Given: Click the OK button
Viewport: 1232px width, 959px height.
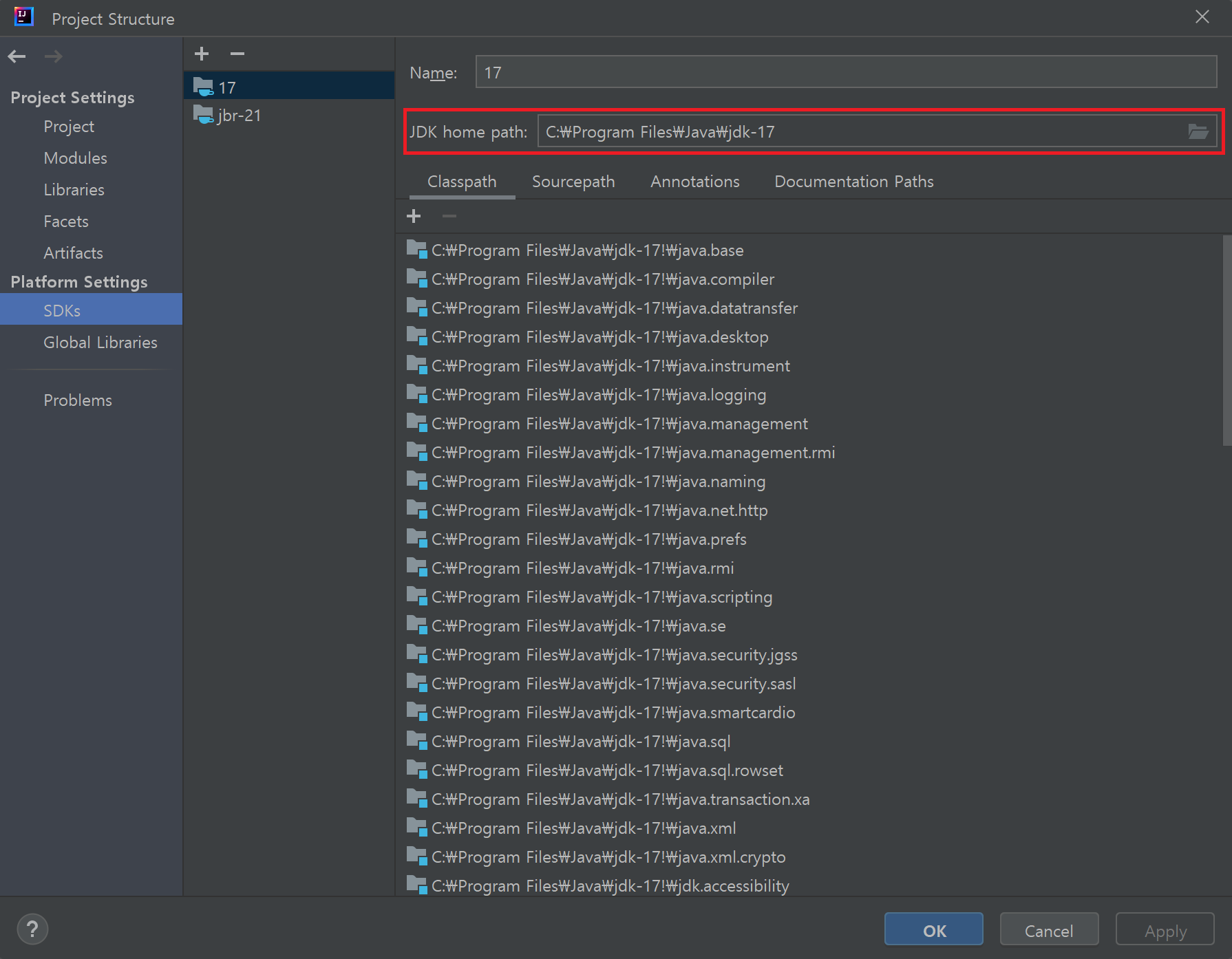Looking at the screenshot, I should point(934,930).
